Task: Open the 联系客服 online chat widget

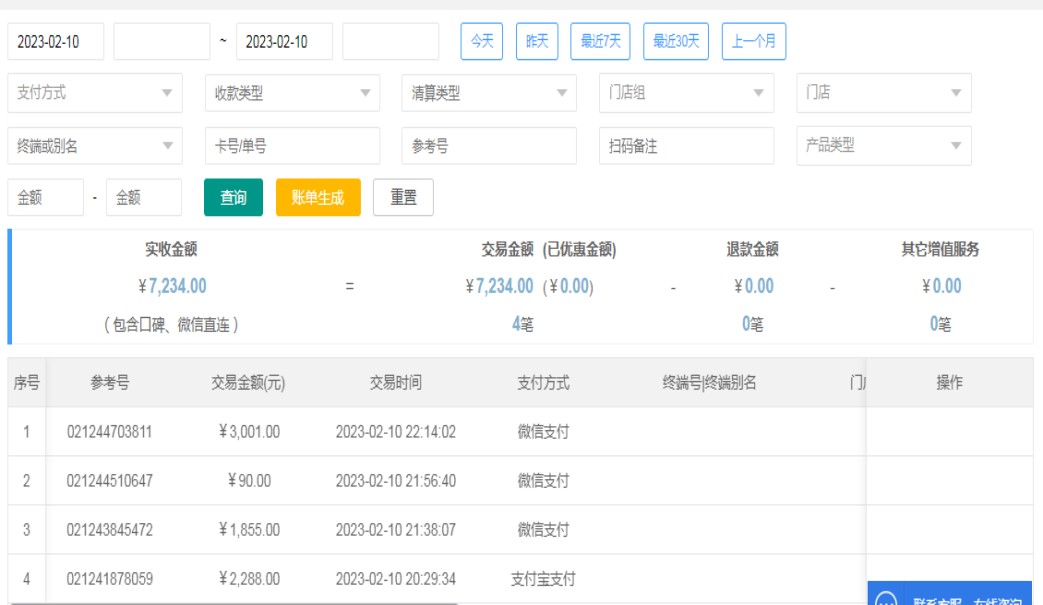Action: coord(954,596)
